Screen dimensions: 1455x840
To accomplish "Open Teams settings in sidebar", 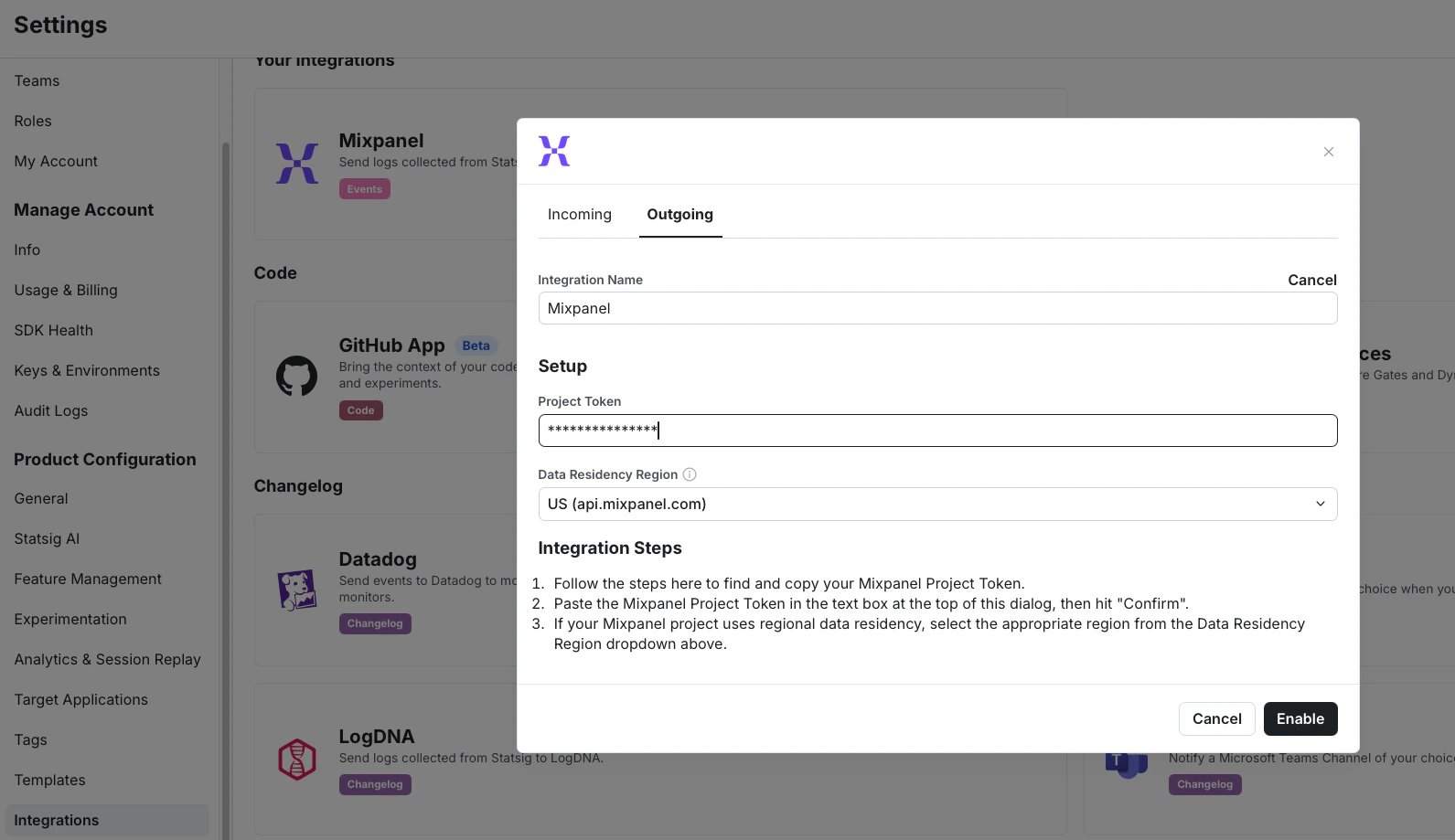I will 37,80.
